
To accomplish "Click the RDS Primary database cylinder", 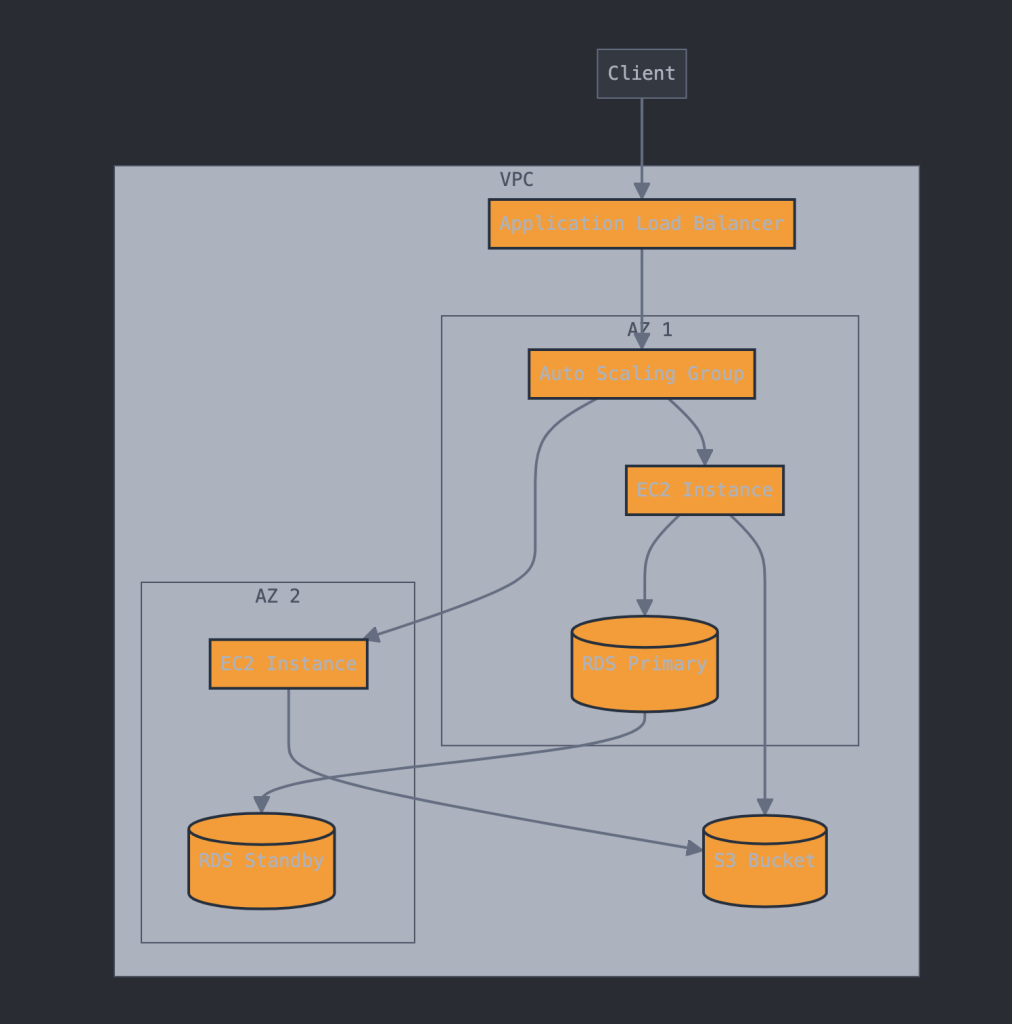I will 644,664.
